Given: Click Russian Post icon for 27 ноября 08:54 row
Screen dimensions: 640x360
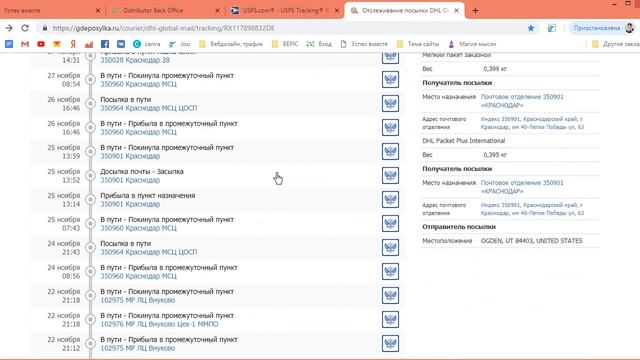Looking at the screenshot, I should coord(390,80).
